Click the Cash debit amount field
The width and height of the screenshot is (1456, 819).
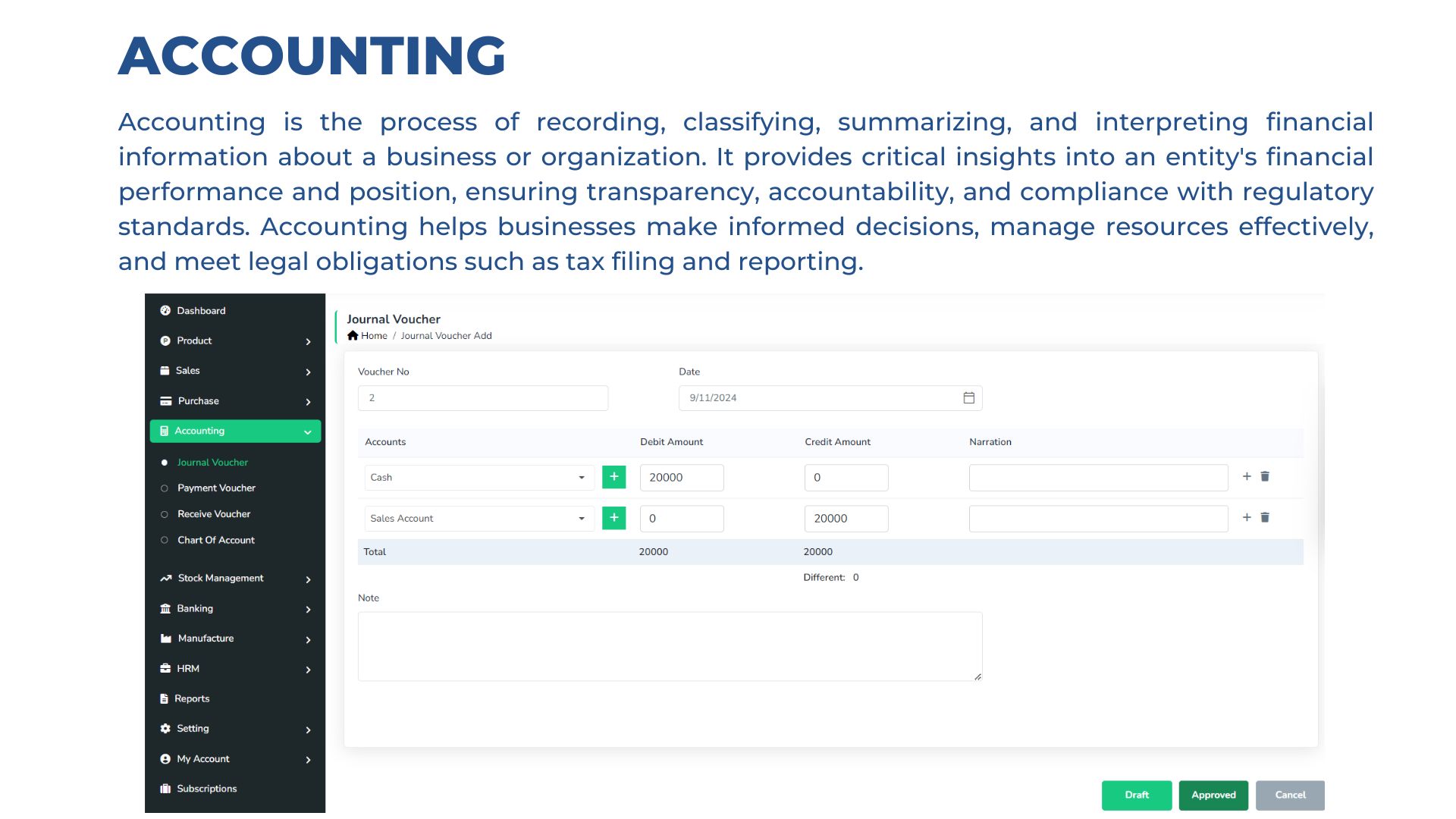682,478
